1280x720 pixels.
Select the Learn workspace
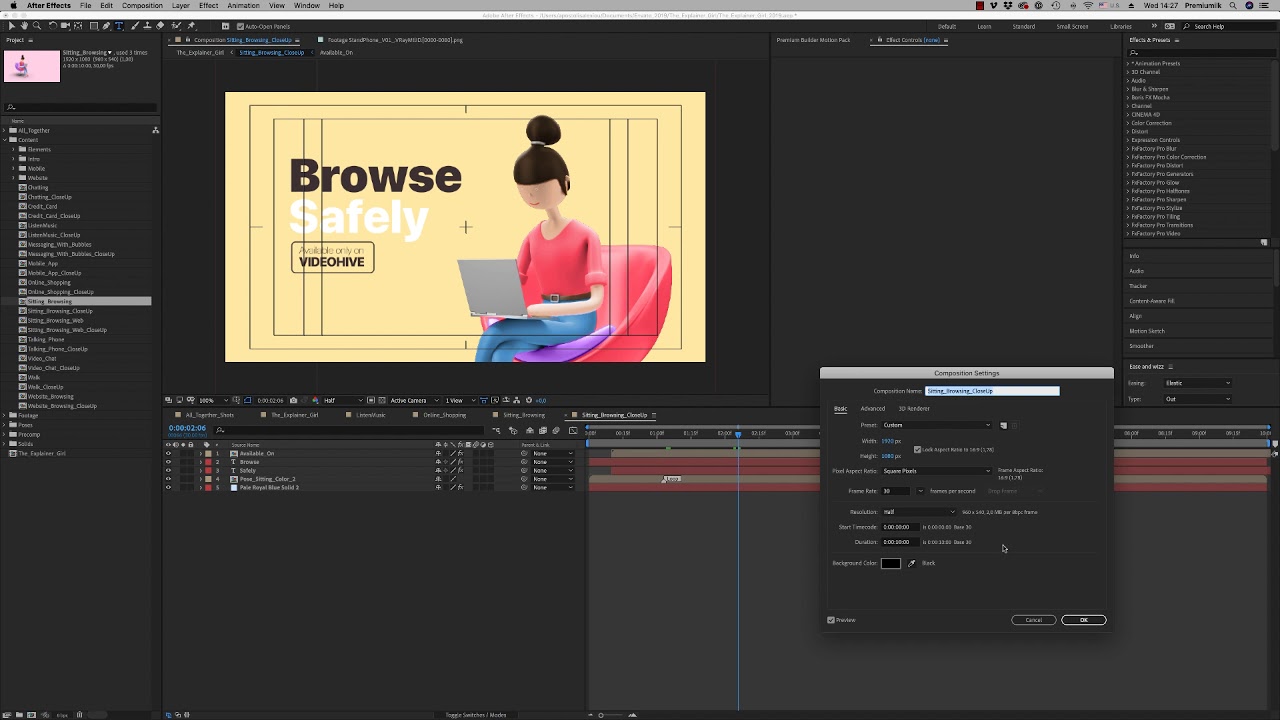(x=984, y=26)
